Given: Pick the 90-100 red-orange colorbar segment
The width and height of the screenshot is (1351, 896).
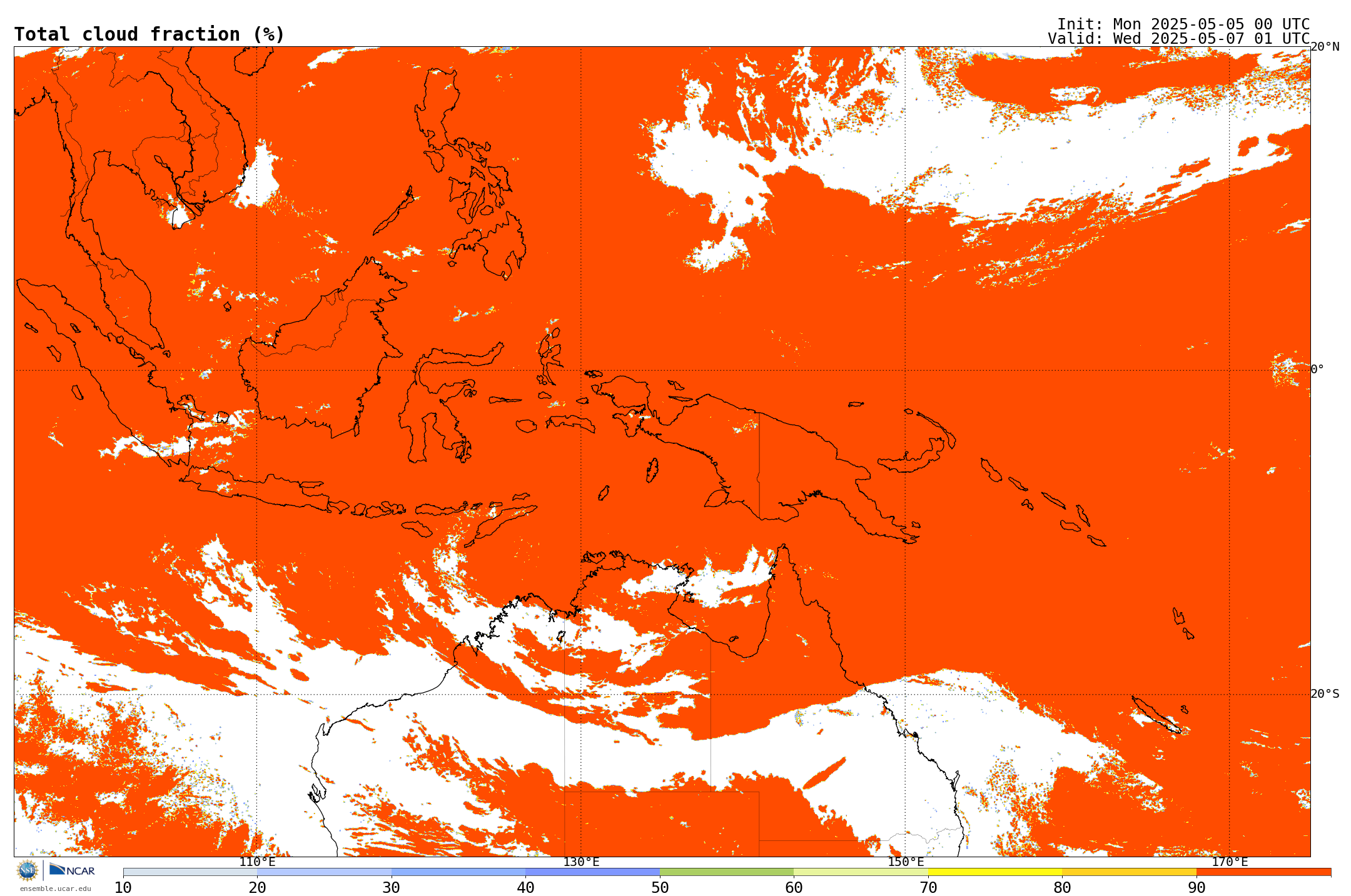Looking at the screenshot, I should pos(1263,872).
